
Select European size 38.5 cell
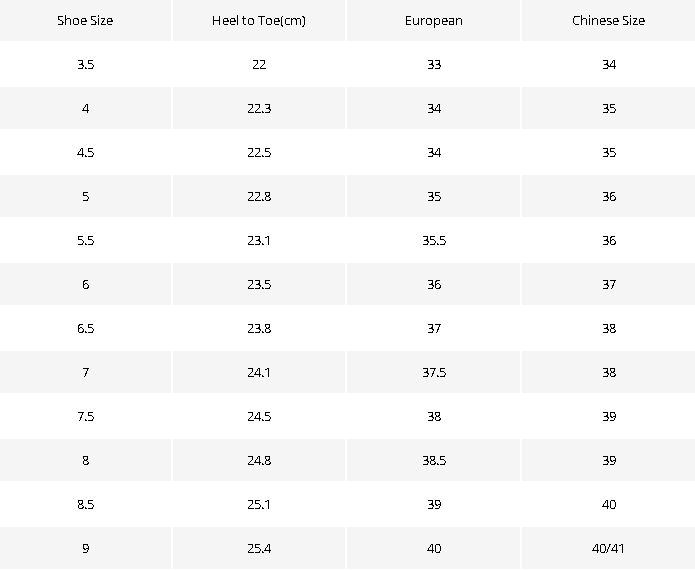(x=433, y=460)
